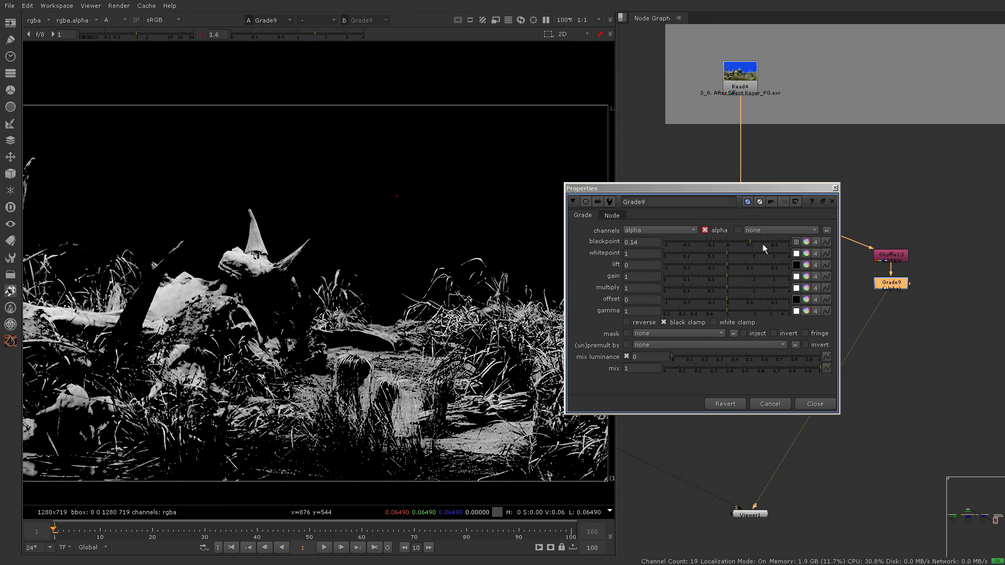Open the Render menu
The width and height of the screenshot is (1005, 565).
click(x=118, y=6)
